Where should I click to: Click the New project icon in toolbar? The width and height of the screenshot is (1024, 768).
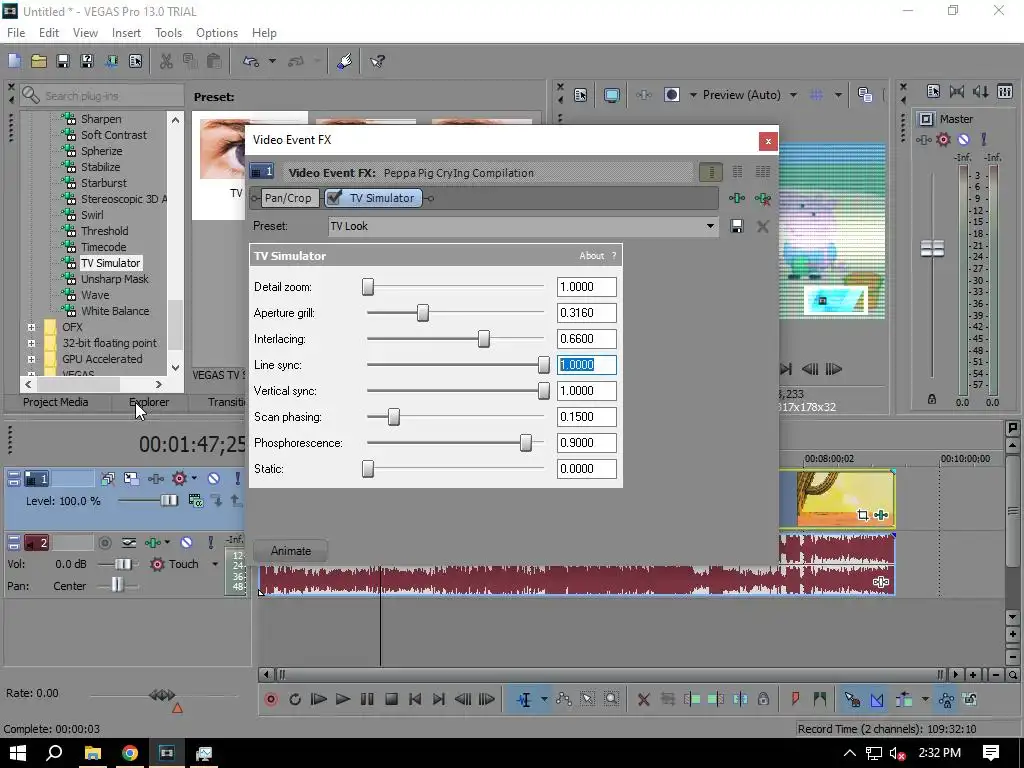click(x=14, y=61)
